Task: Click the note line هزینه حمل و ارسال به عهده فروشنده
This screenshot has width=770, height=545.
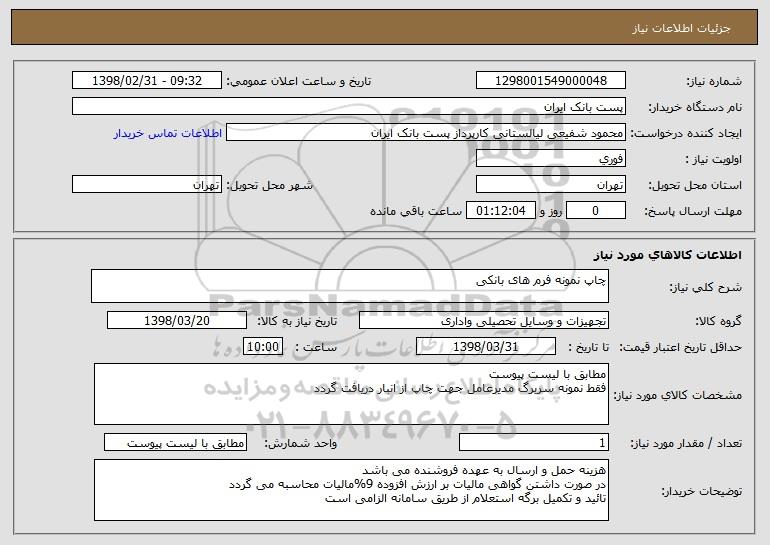Action: tap(484, 470)
